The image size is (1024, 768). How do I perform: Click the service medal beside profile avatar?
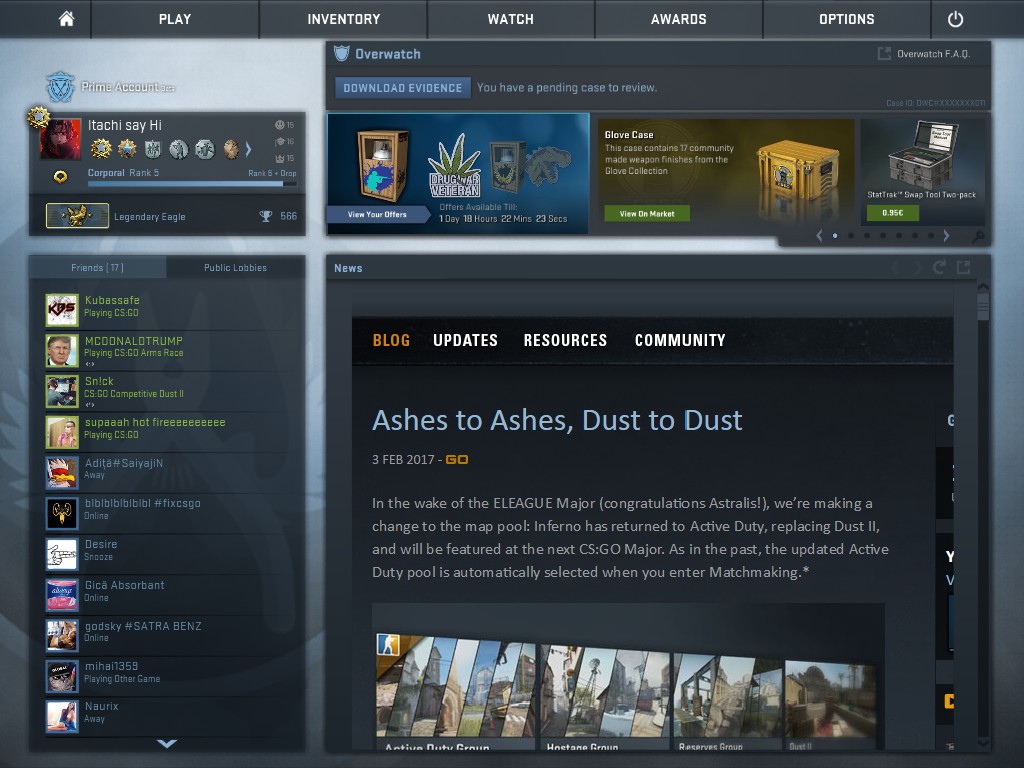[x=39, y=117]
